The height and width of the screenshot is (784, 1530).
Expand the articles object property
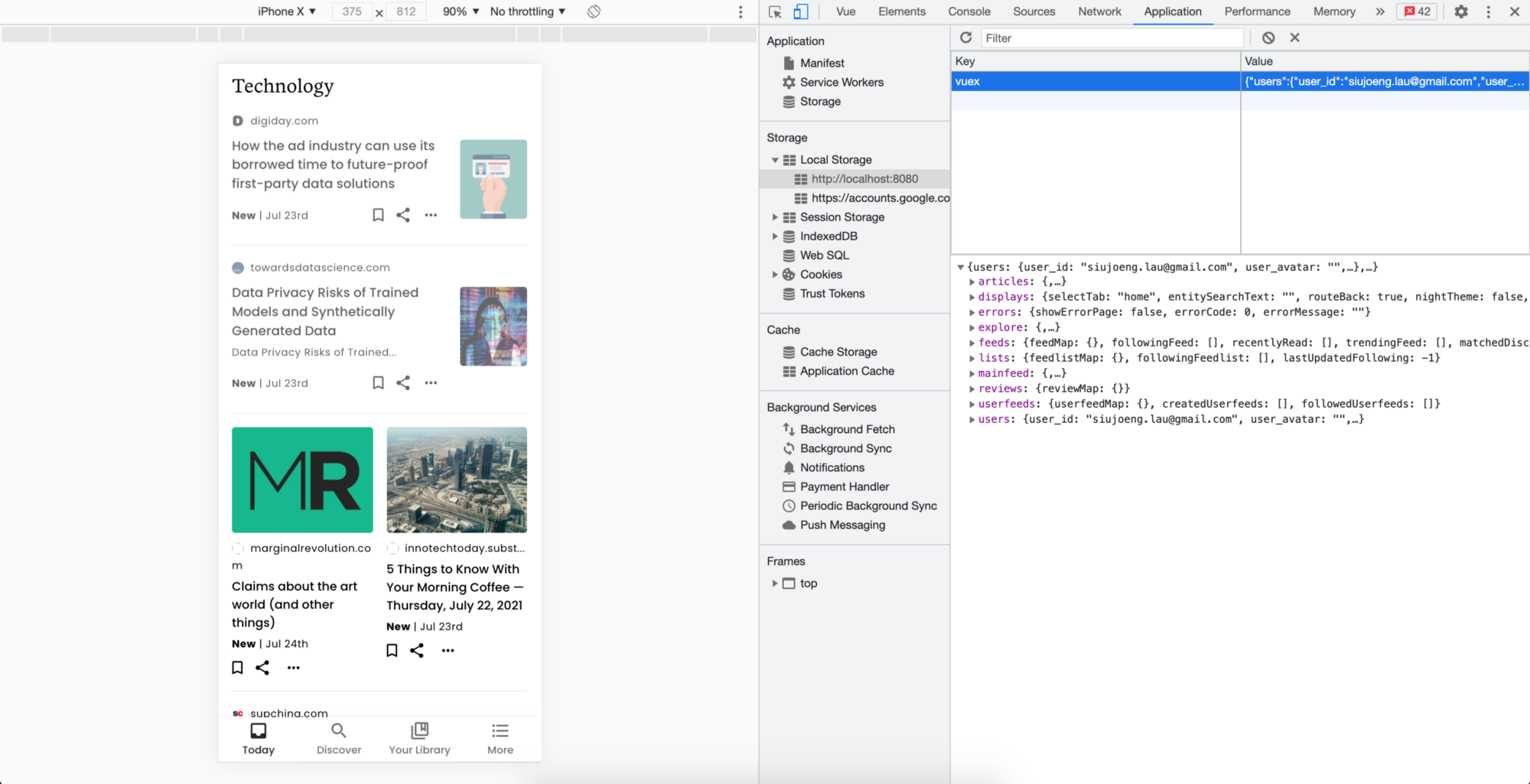click(x=972, y=281)
